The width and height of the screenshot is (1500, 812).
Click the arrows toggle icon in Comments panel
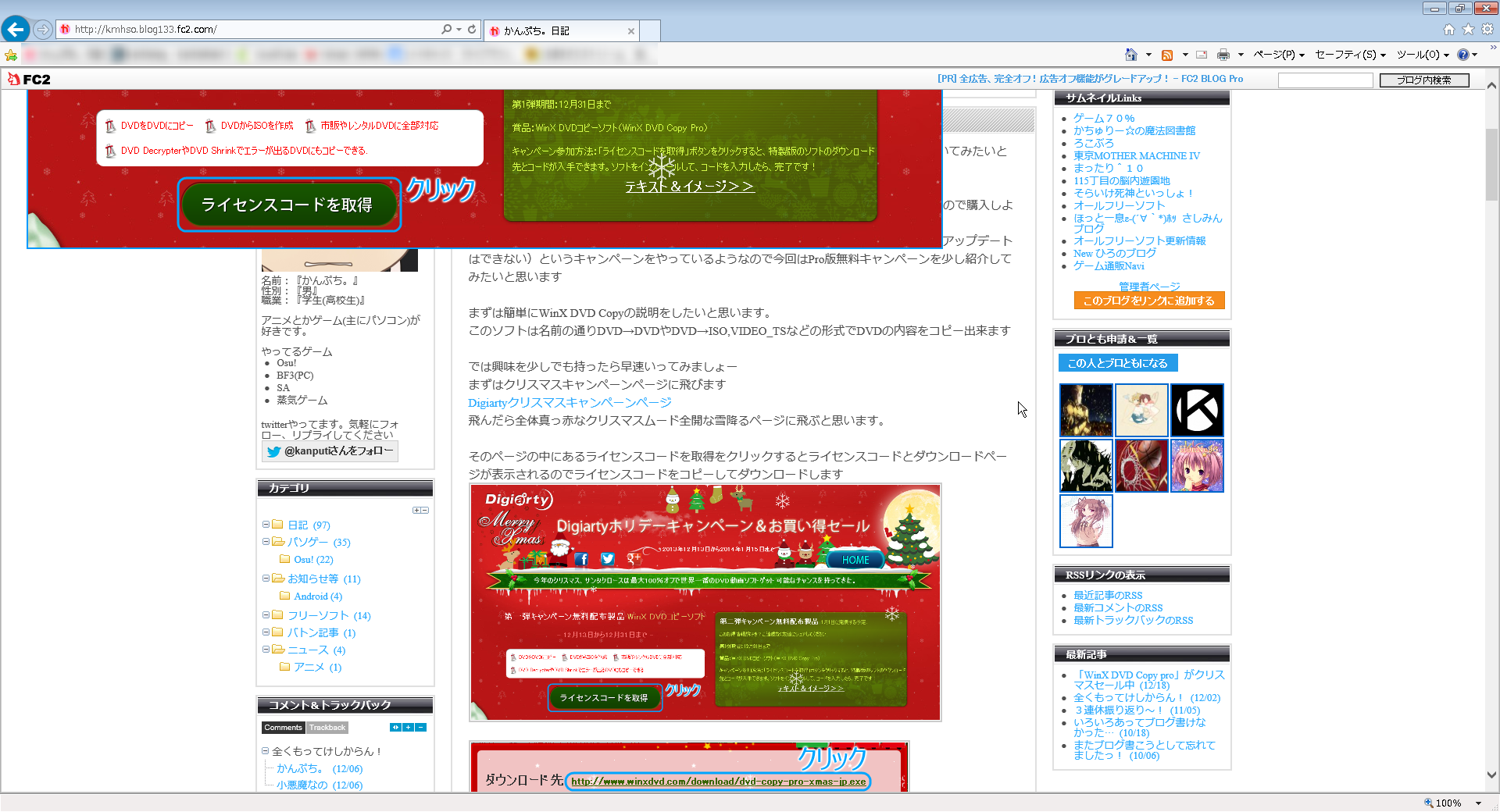[395, 728]
